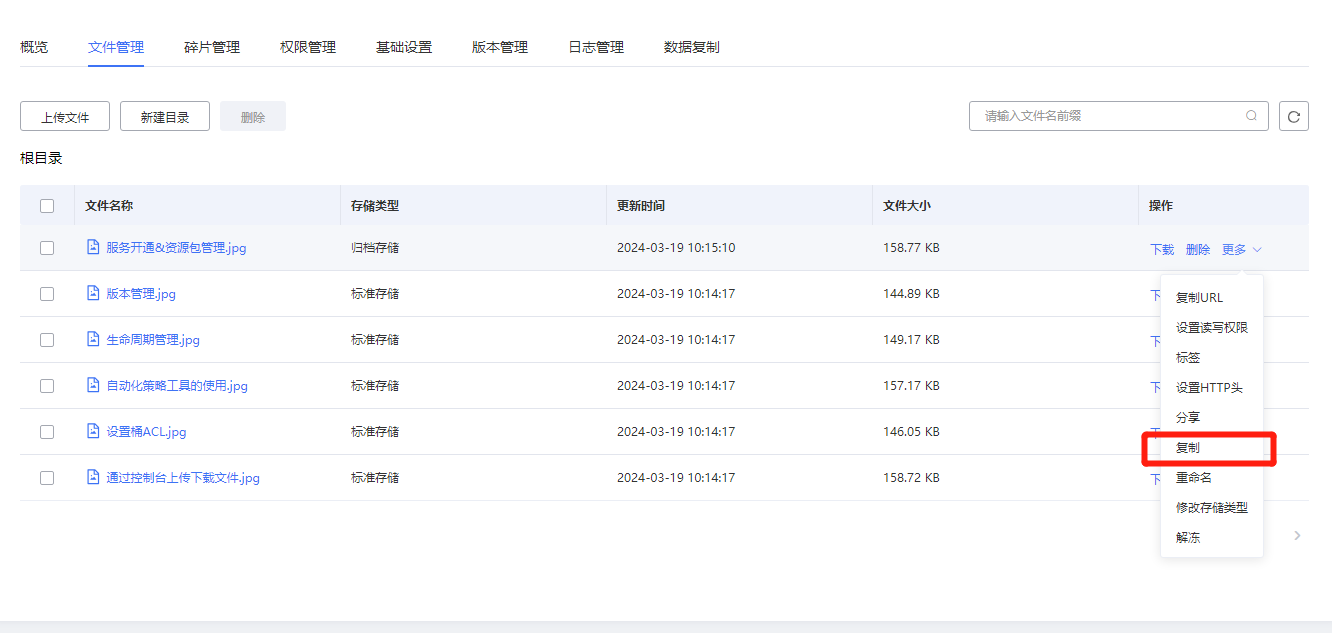Open the 数据复制 tab
Viewport: 1332px width, 633px height.
(692, 47)
